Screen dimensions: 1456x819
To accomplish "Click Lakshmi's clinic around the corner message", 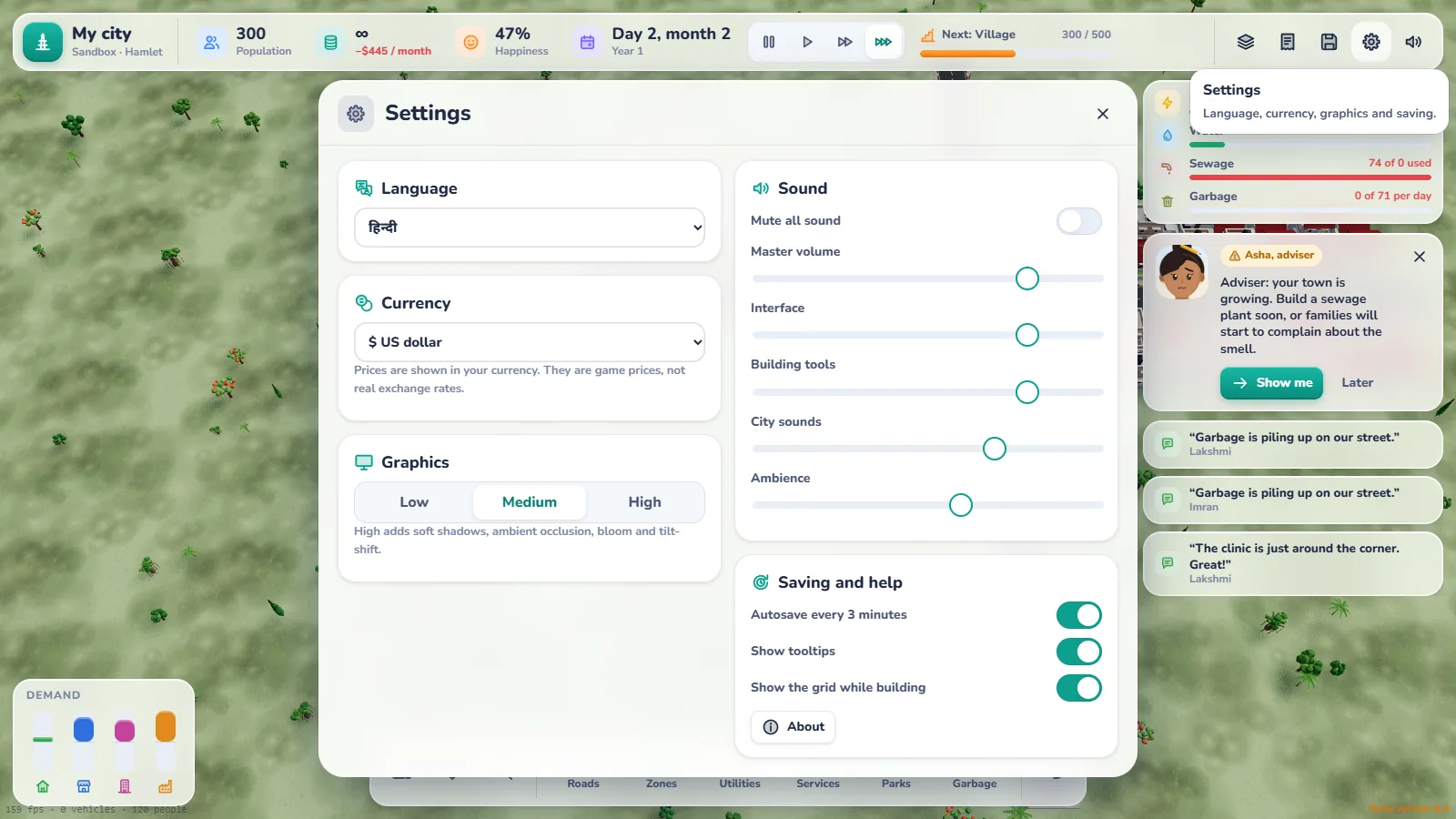I will tap(1293, 563).
